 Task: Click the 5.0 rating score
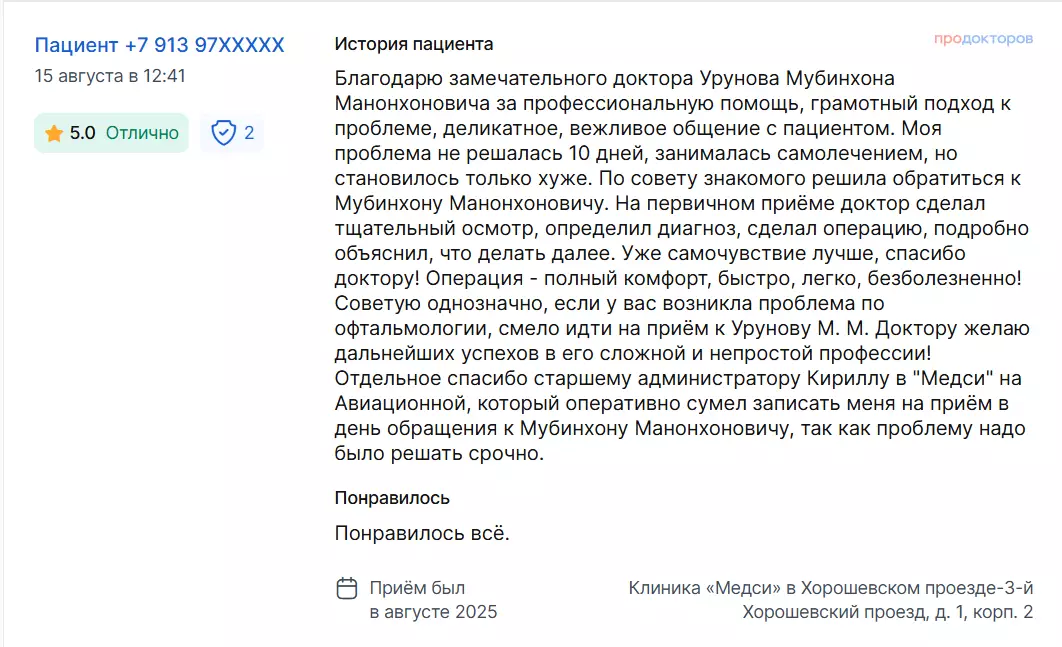(82, 133)
